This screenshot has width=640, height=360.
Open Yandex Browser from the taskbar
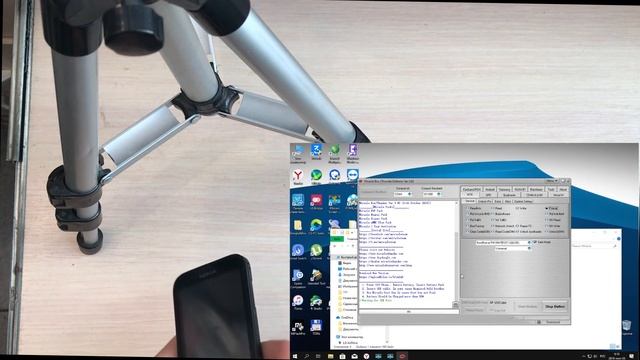pos(366,356)
